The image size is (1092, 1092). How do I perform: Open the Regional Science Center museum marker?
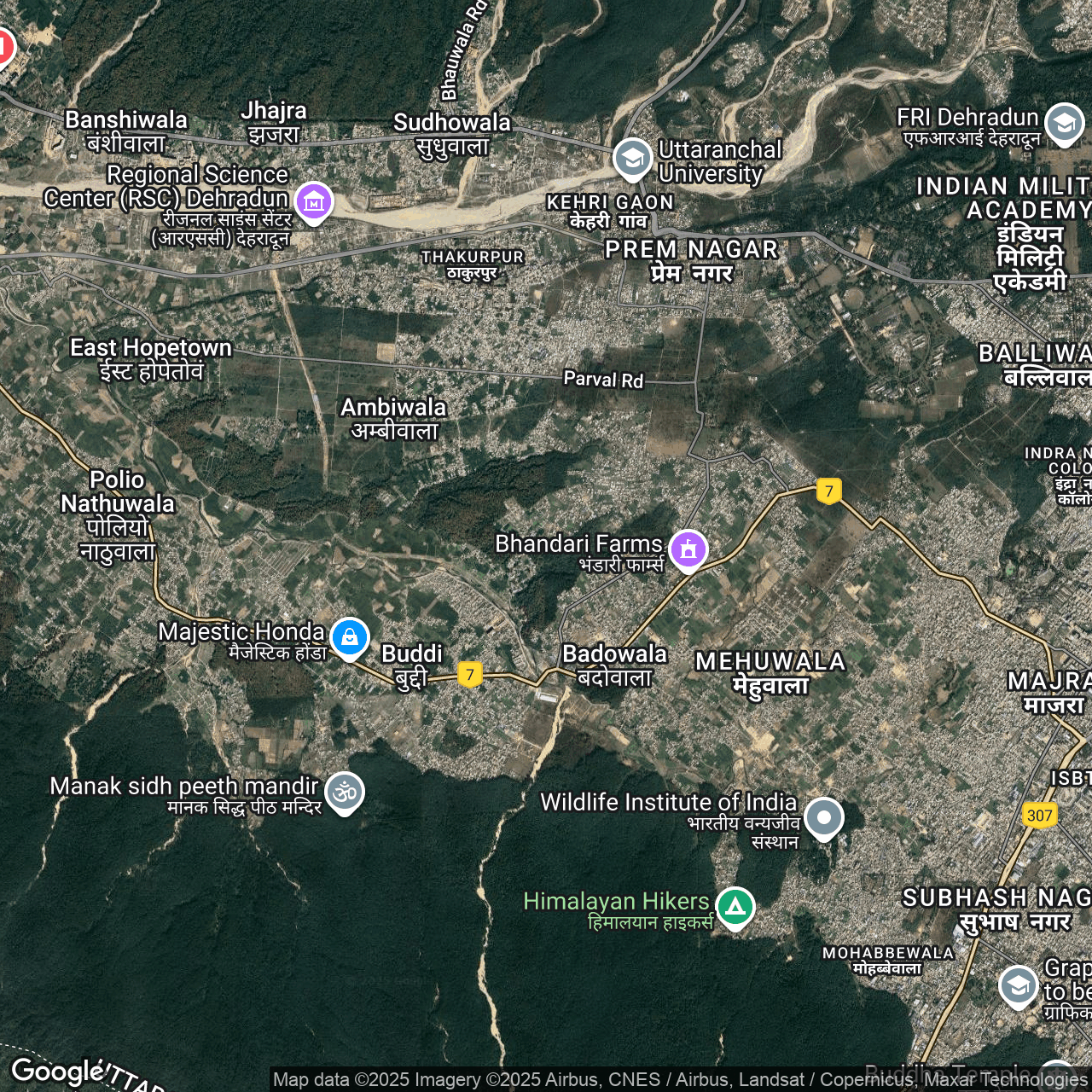coord(314,202)
